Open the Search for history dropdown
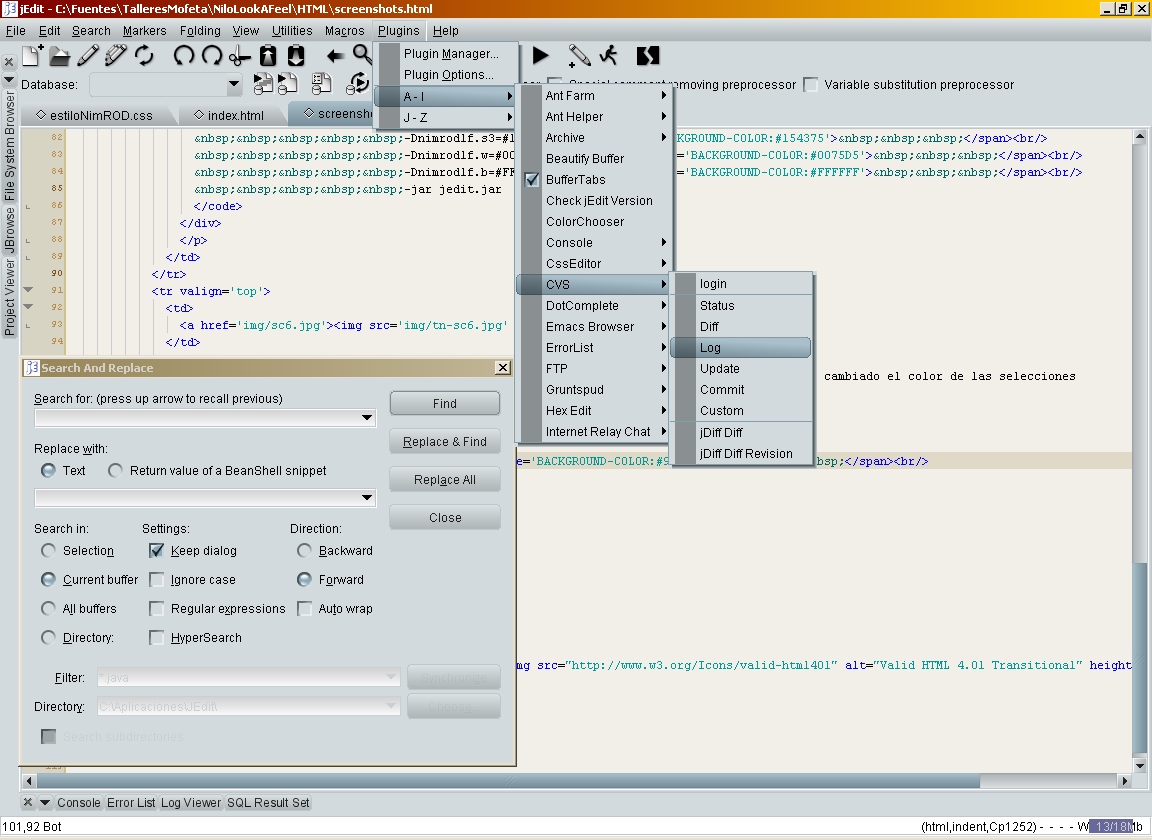This screenshot has height=840, width=1152. pyautogui.click(x=367, y=418)
